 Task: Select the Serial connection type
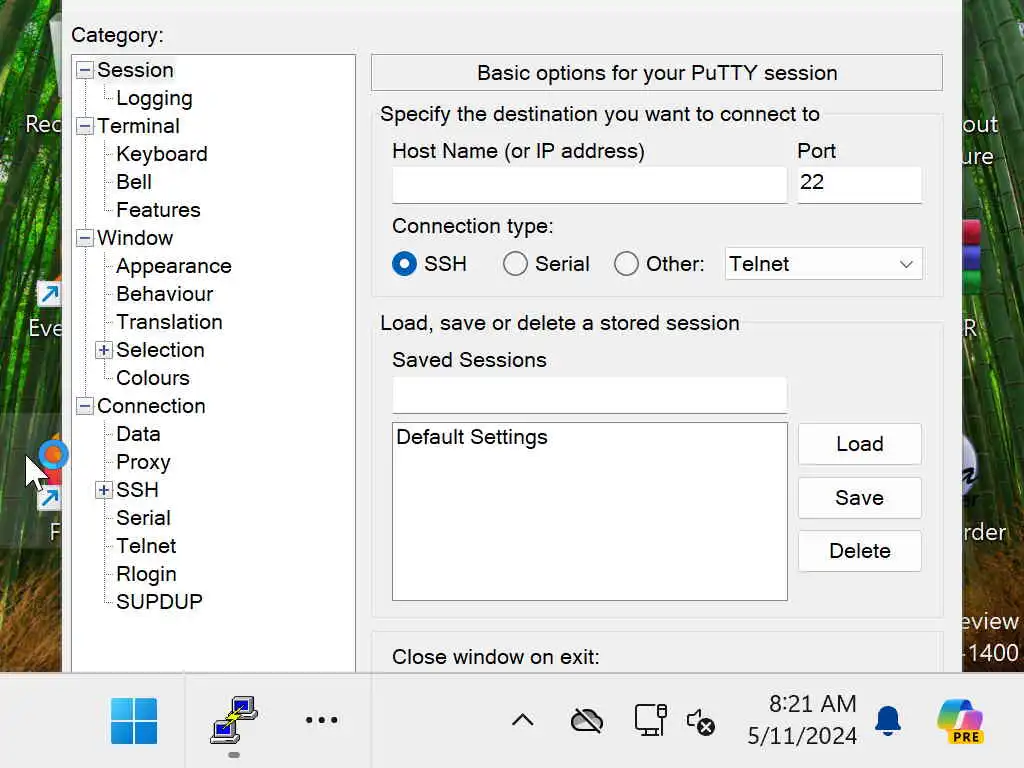pyautogui.click(x=515, y=264)
